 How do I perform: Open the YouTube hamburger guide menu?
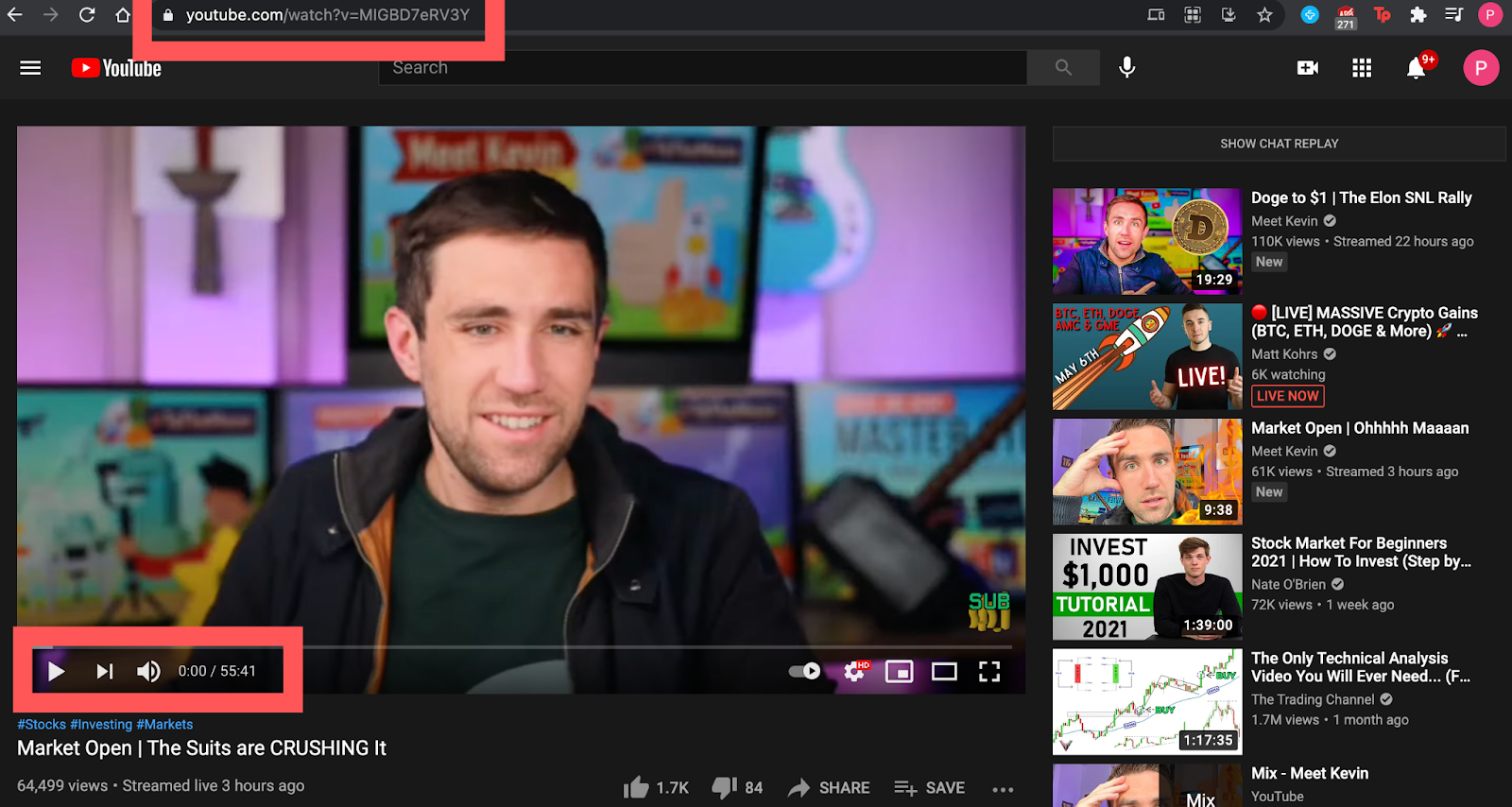[x=30, y=68]
